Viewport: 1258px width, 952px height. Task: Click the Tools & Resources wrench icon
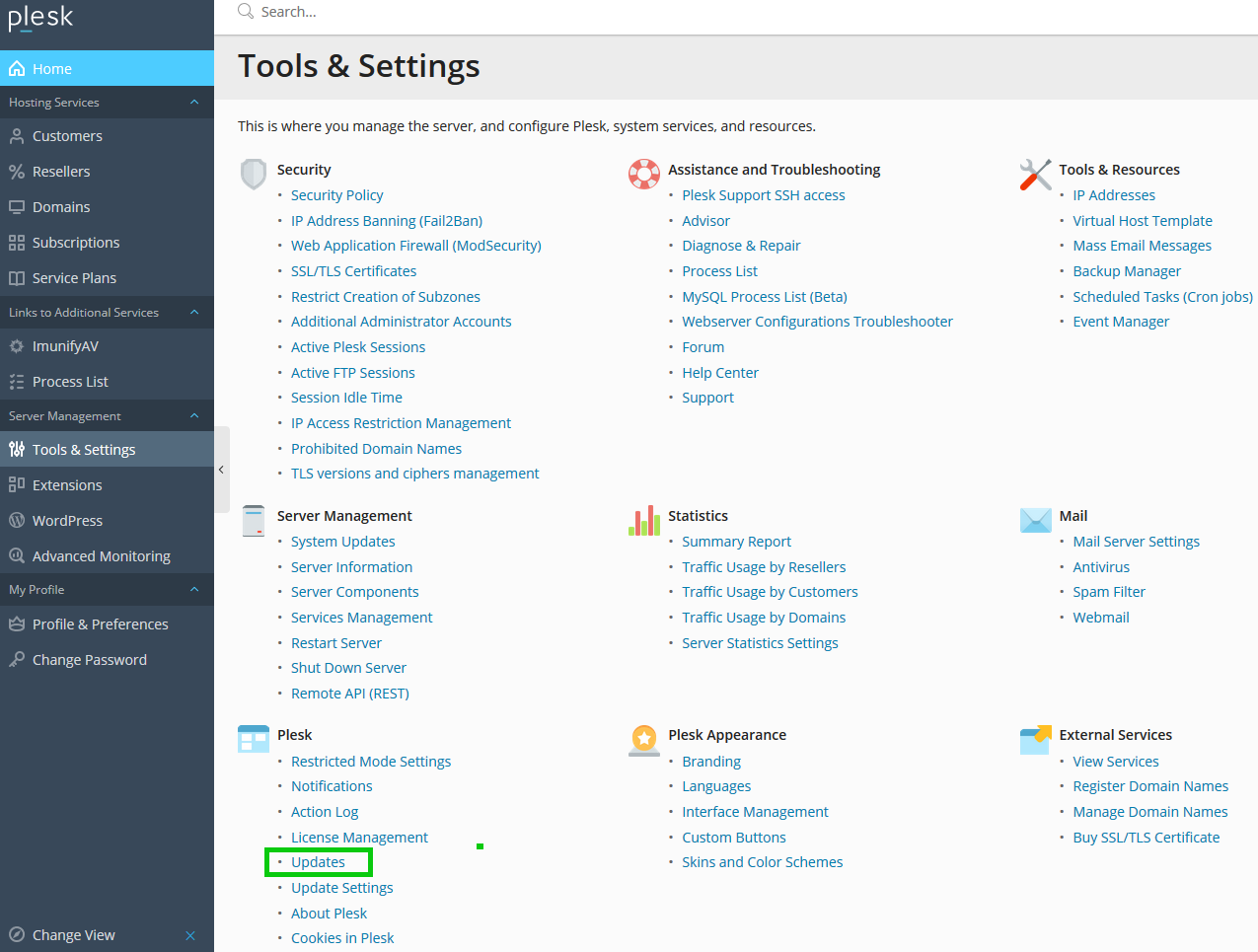click(1035, 174)
